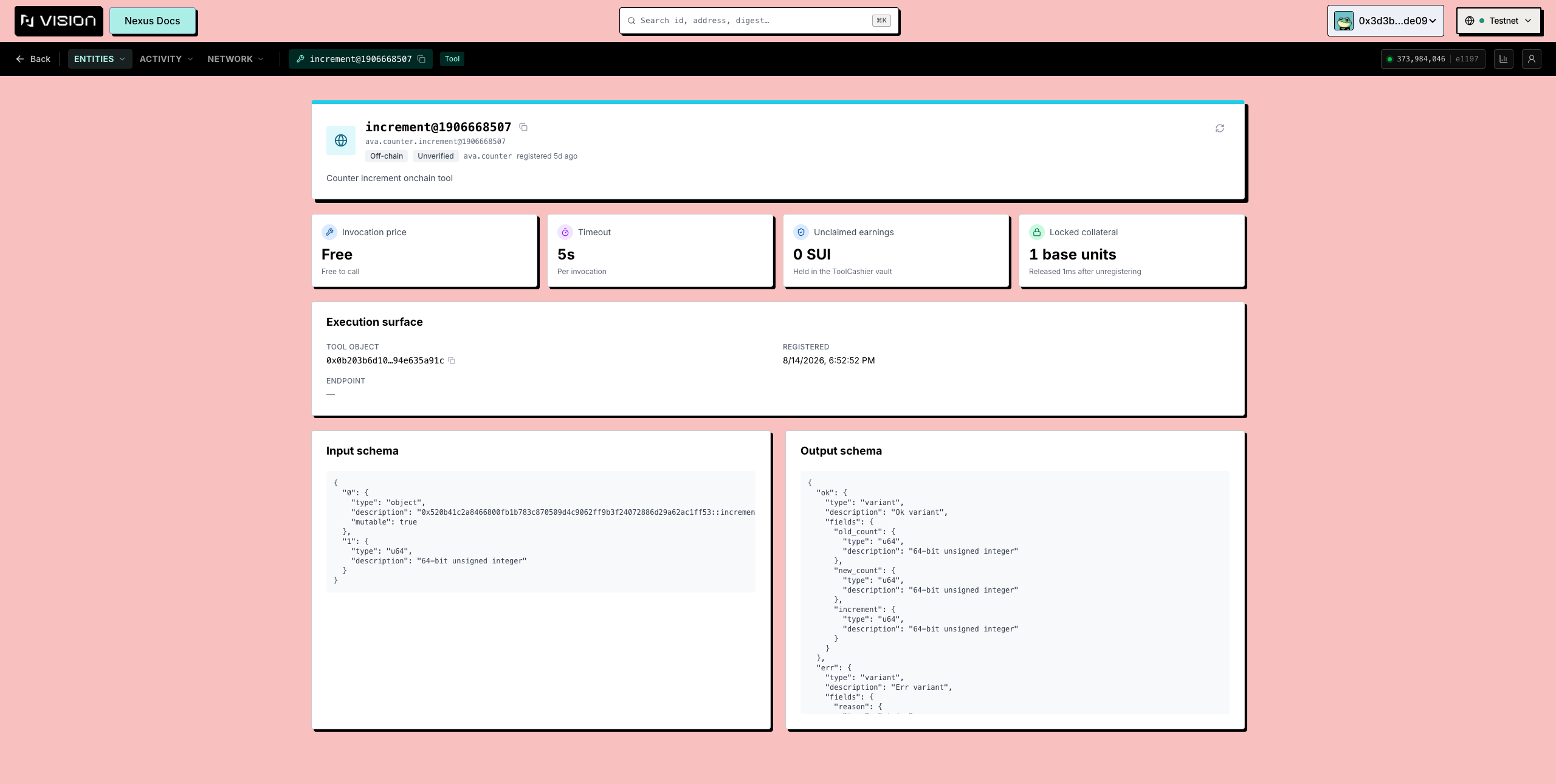This screenshot has height=784, width=1556.
Task: Click the Timeout stopwatch icon
Action: [565, 232]
